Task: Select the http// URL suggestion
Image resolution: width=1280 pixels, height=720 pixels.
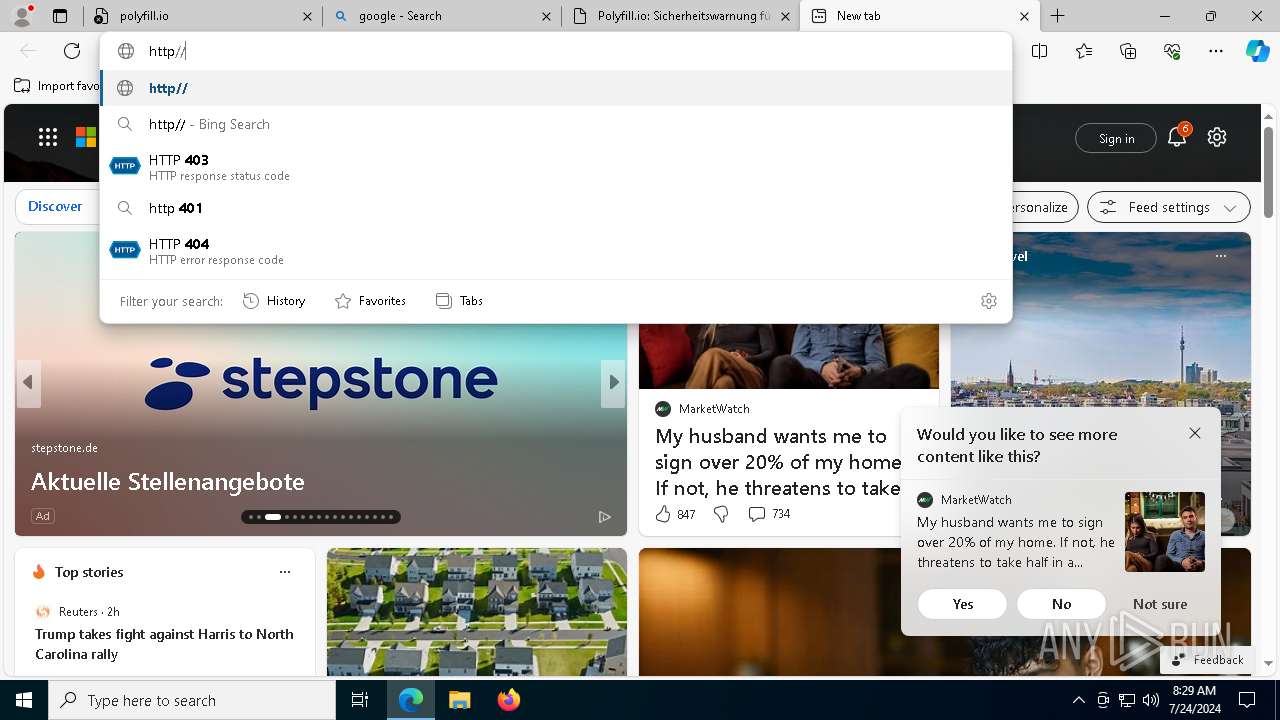Action: point(556,88)
